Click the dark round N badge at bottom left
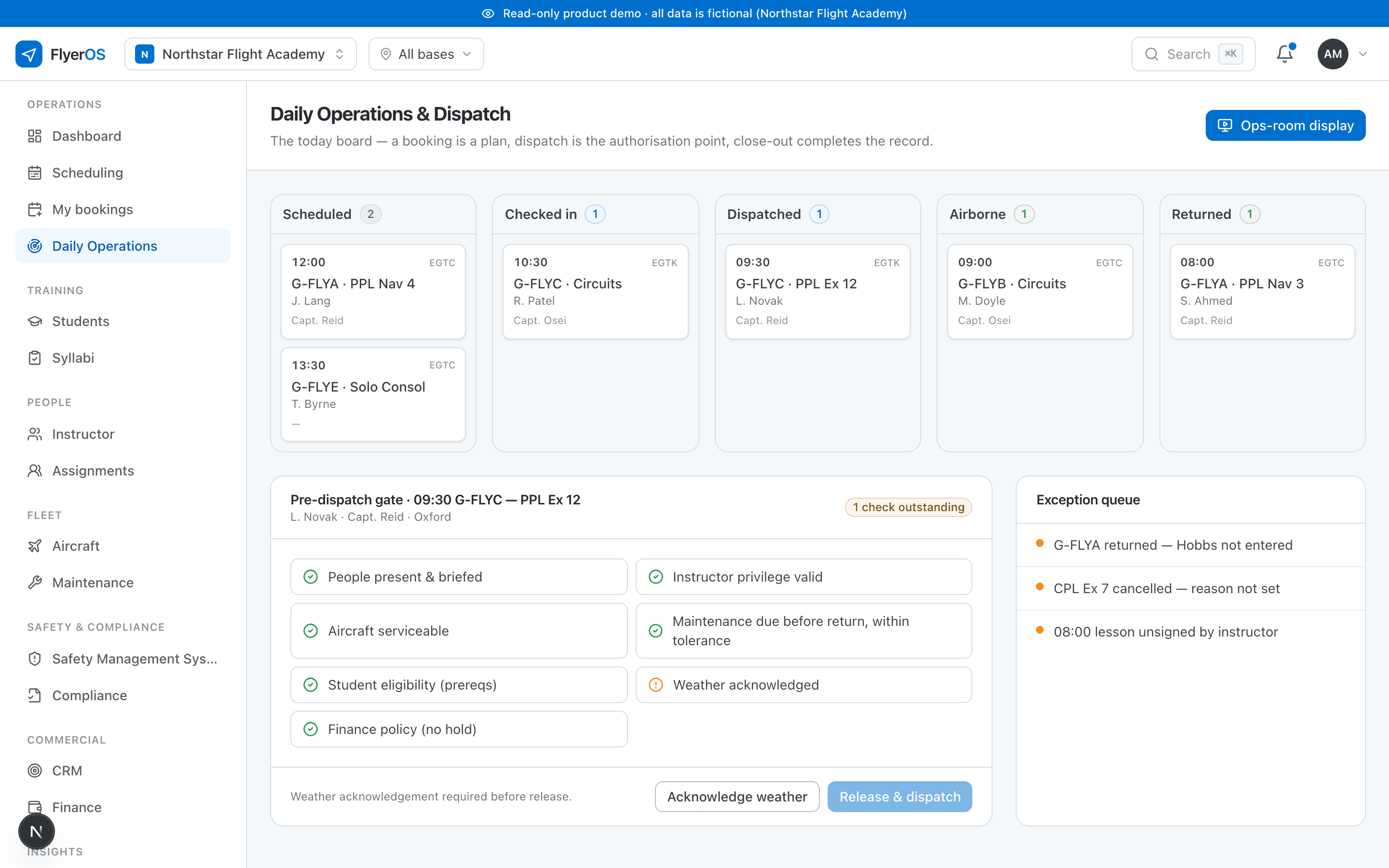1389x868 pixels. click(x=36, y=831)
